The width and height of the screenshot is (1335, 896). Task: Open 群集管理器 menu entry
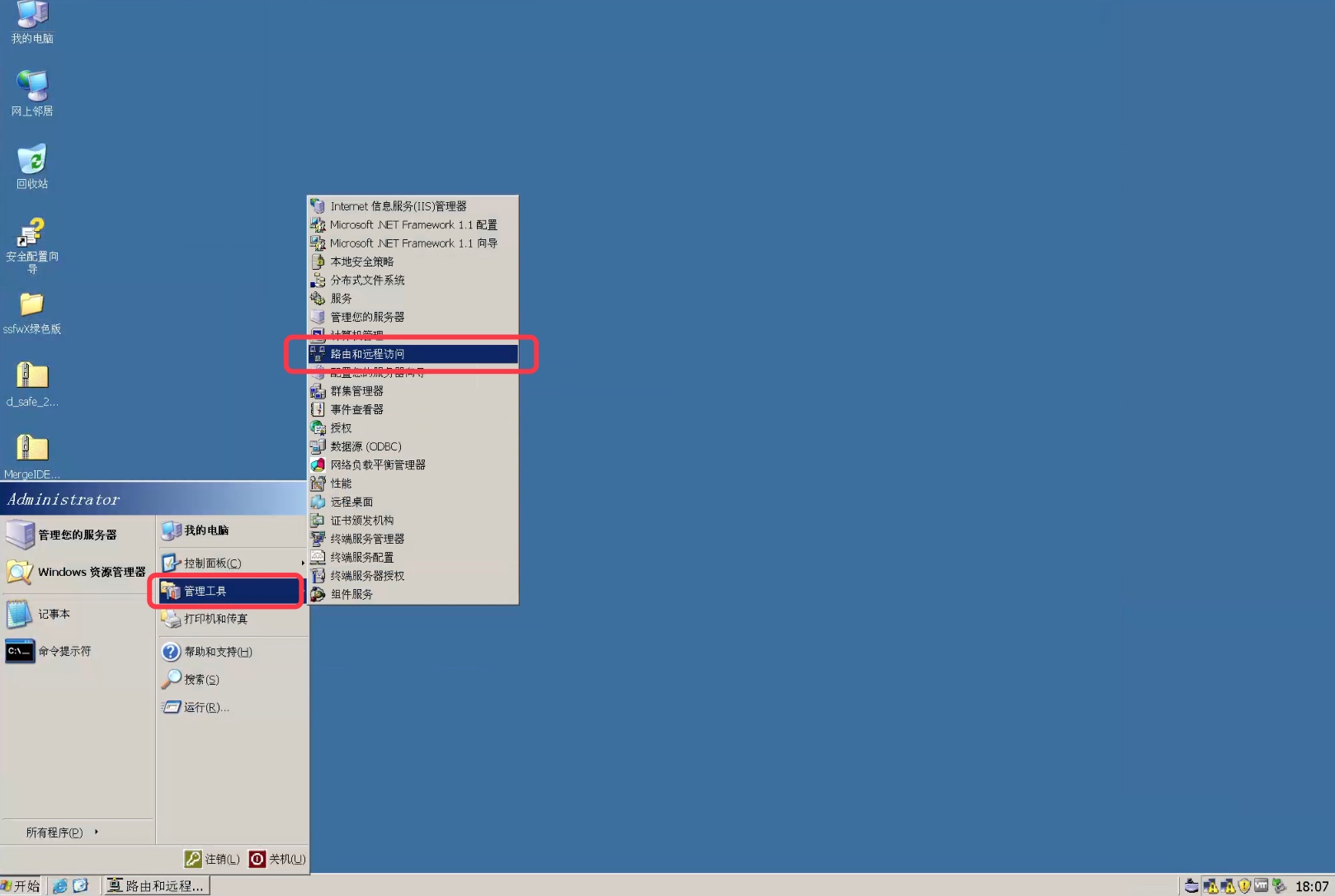pyautogui.click(x=413, y=391)
